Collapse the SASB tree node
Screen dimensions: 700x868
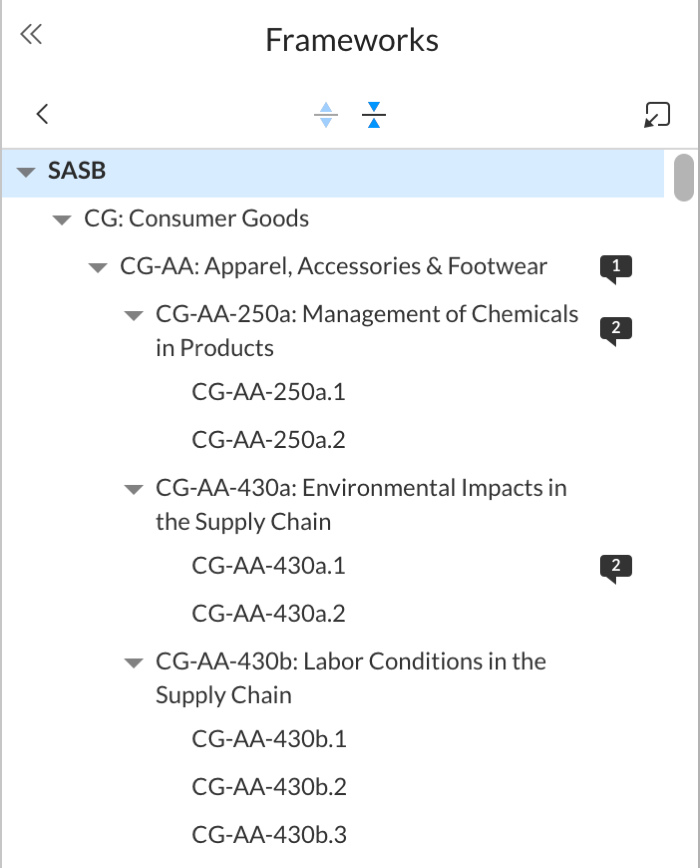(x=26, y=172)
